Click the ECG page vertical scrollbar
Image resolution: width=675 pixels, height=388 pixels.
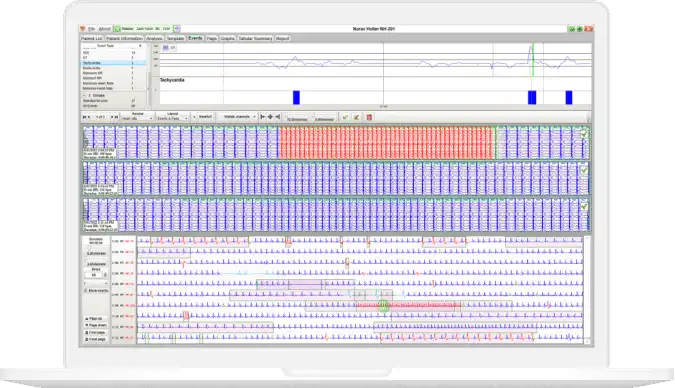pos(588,290)
